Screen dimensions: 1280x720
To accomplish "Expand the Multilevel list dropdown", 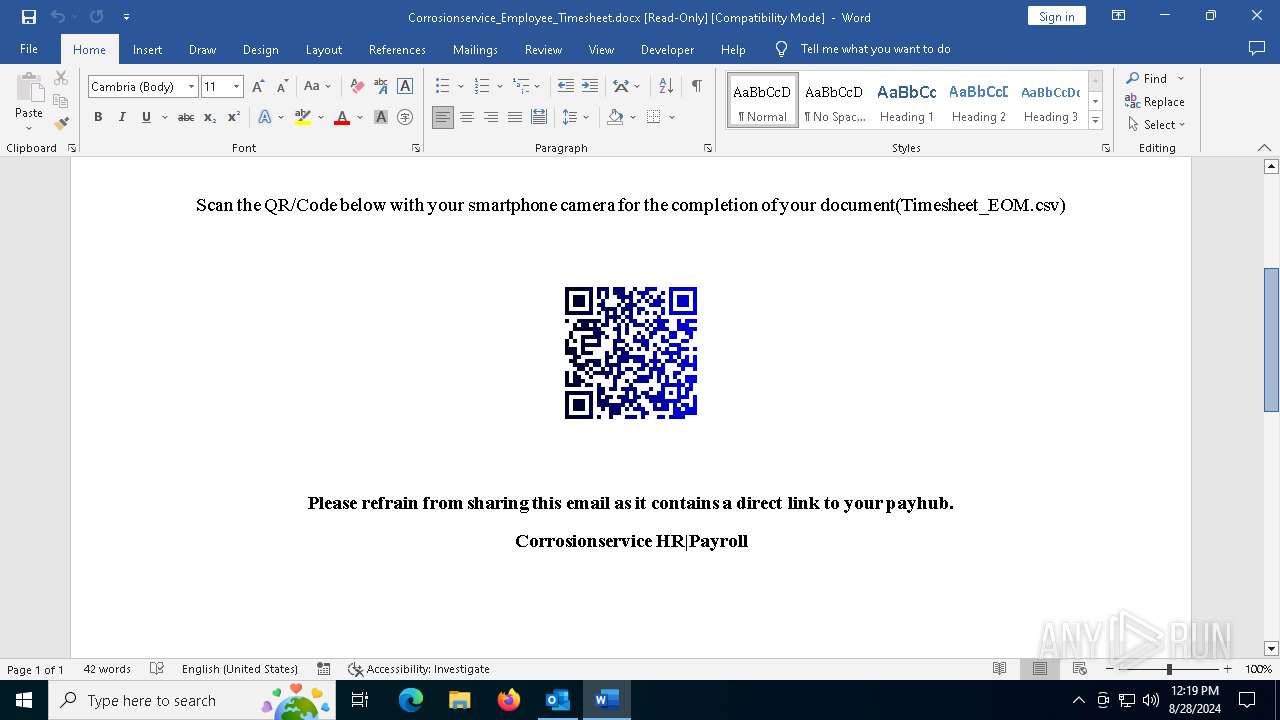I will (537, 87).
